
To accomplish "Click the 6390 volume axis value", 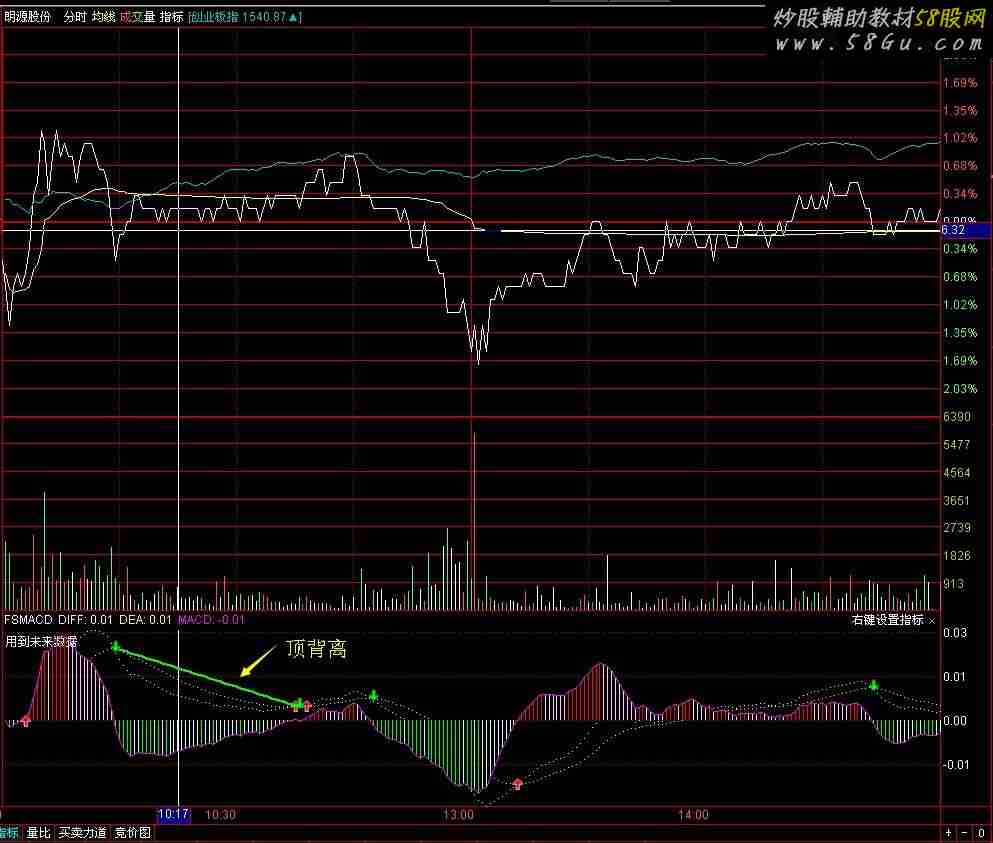I will point(956,417).
